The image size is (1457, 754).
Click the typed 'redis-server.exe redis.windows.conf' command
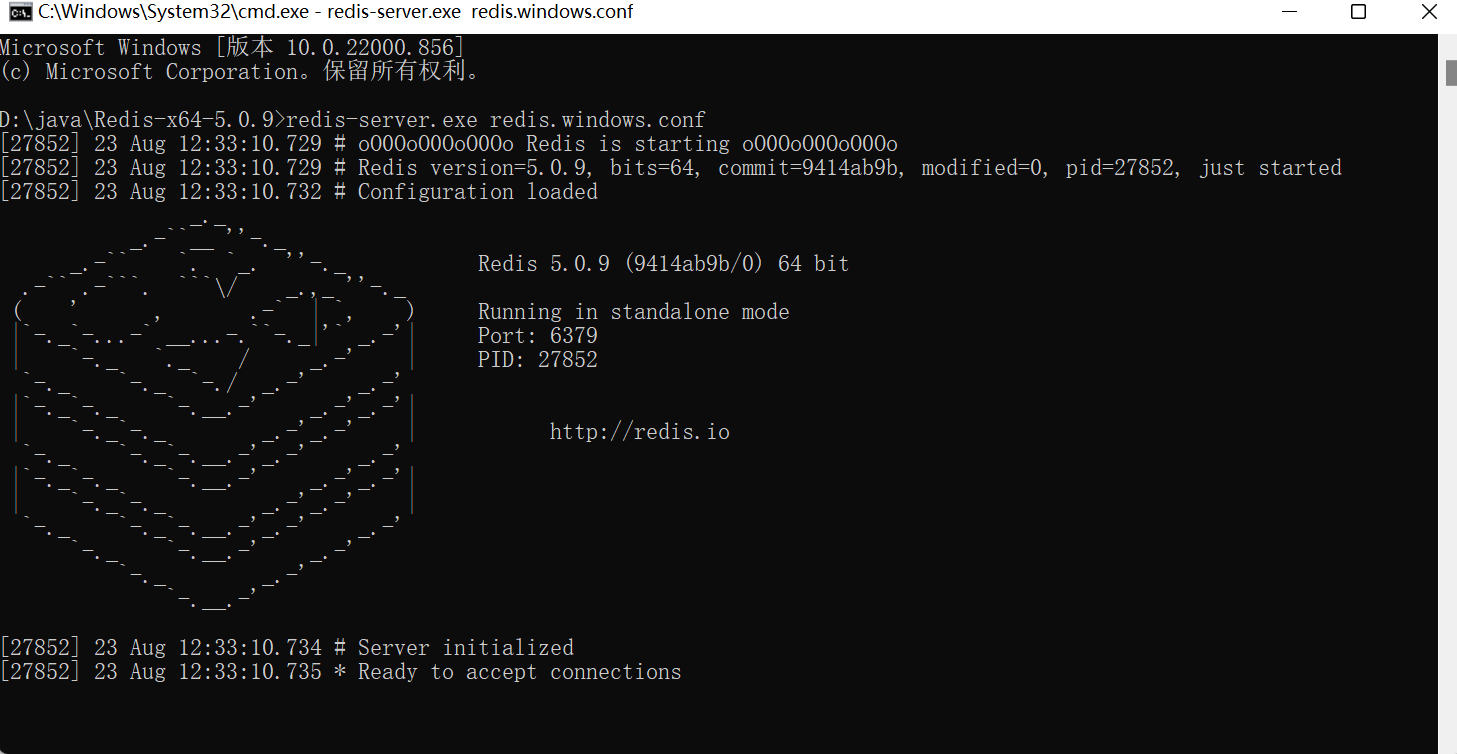pos(496,120)
